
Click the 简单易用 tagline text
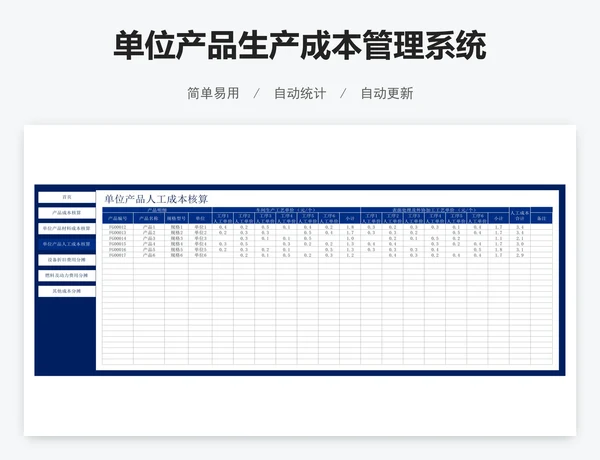213,93
